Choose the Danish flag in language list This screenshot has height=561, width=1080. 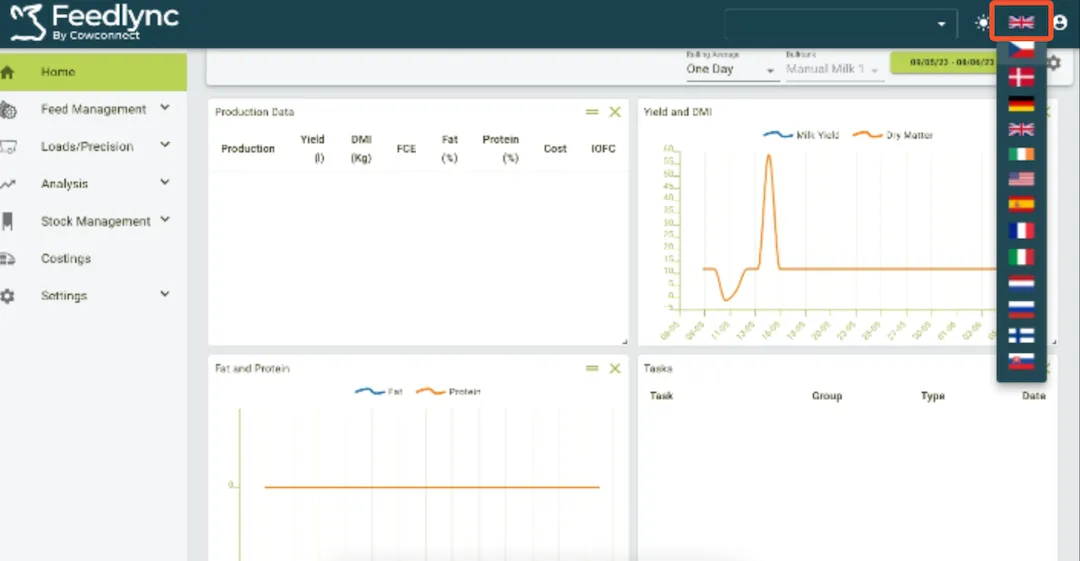coord(1021,78)
